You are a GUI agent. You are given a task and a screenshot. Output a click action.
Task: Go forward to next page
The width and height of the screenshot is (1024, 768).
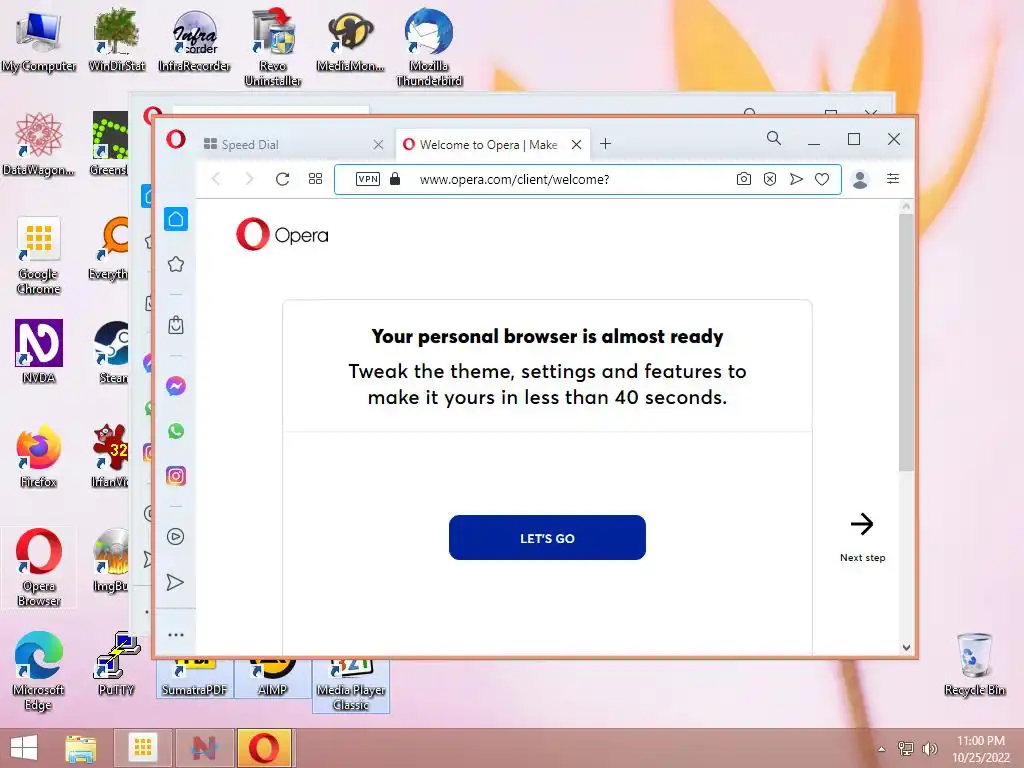pos(249,179)
